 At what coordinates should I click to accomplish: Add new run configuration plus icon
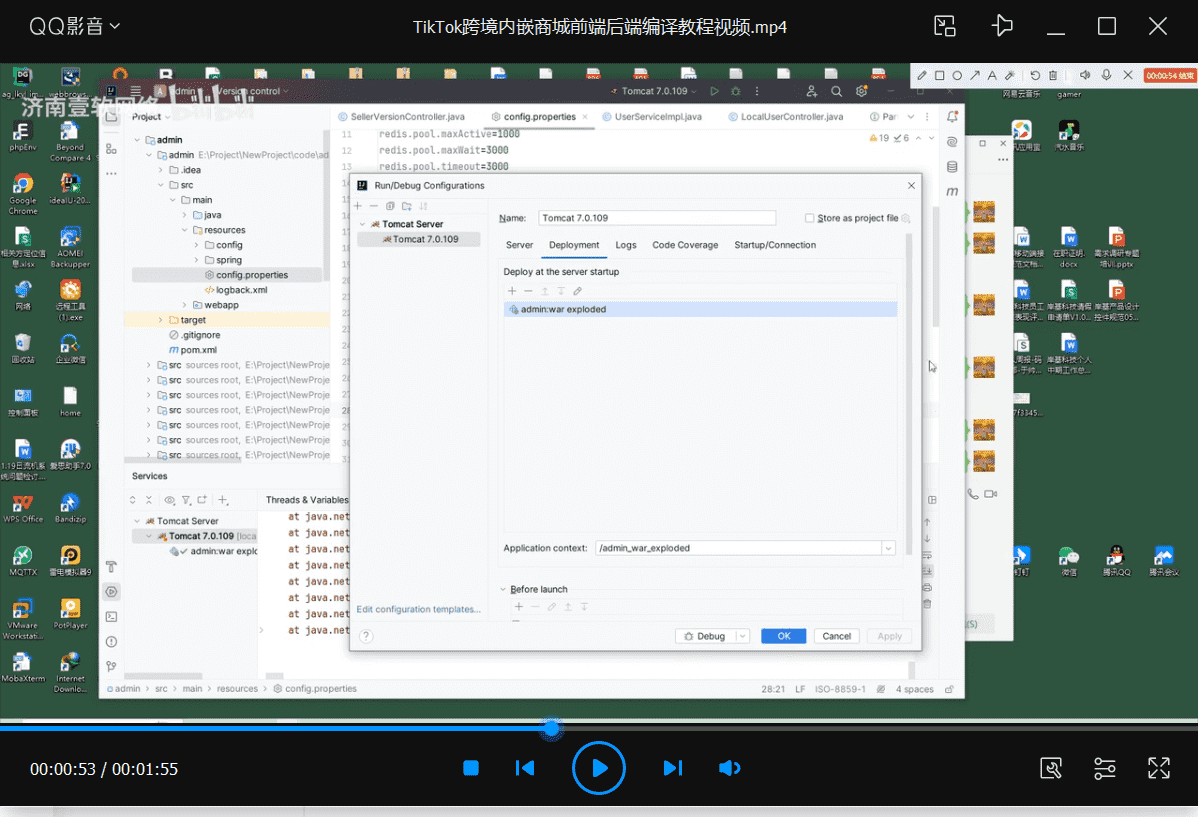[358, 206]
